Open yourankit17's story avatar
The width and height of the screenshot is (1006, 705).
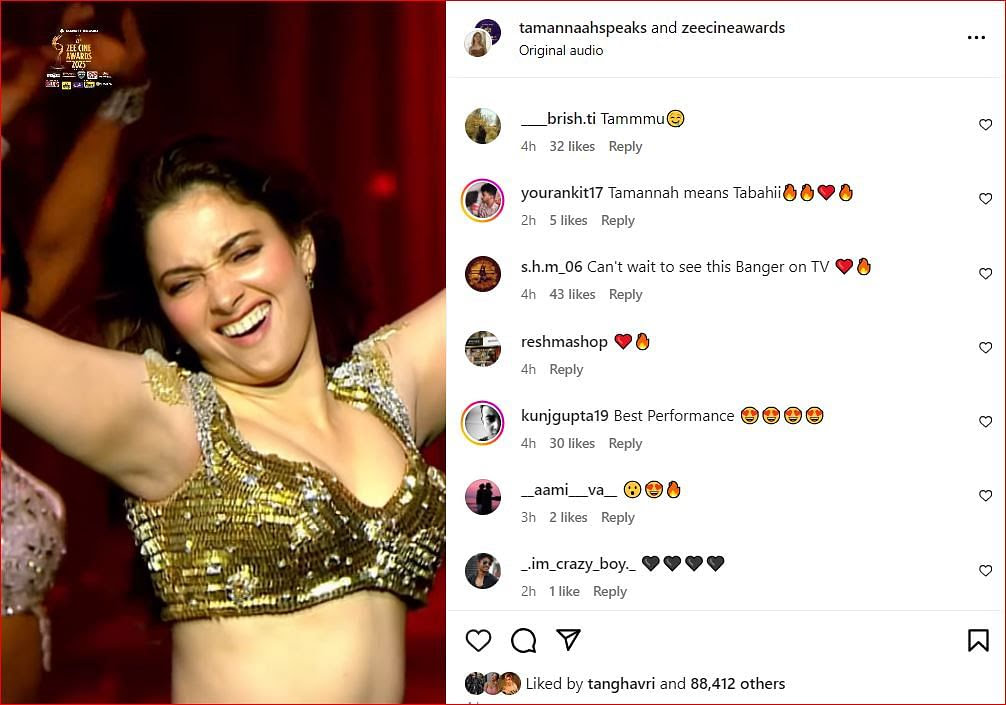483,200
